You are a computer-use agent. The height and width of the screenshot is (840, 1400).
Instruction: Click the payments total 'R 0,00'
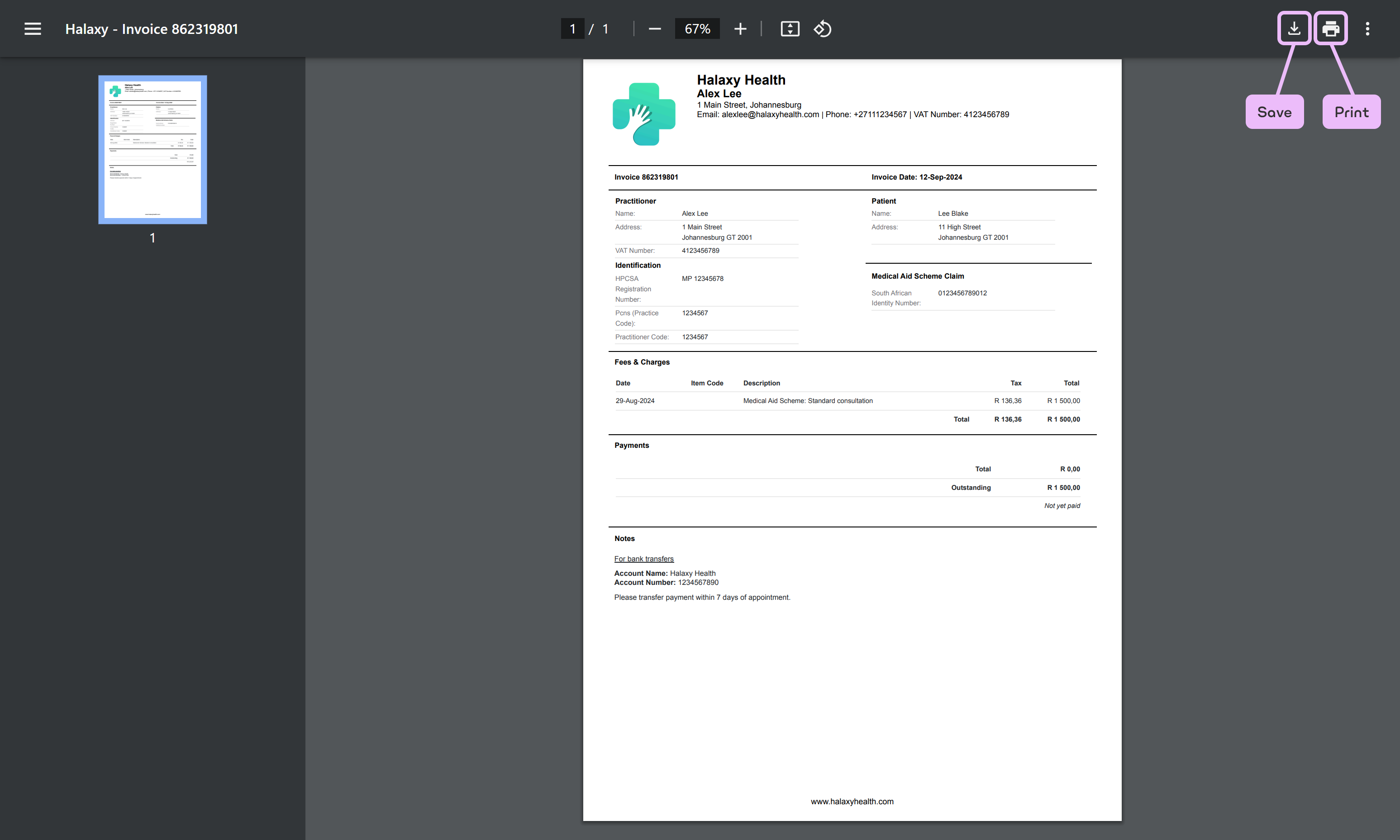(x=1070, y=469)
